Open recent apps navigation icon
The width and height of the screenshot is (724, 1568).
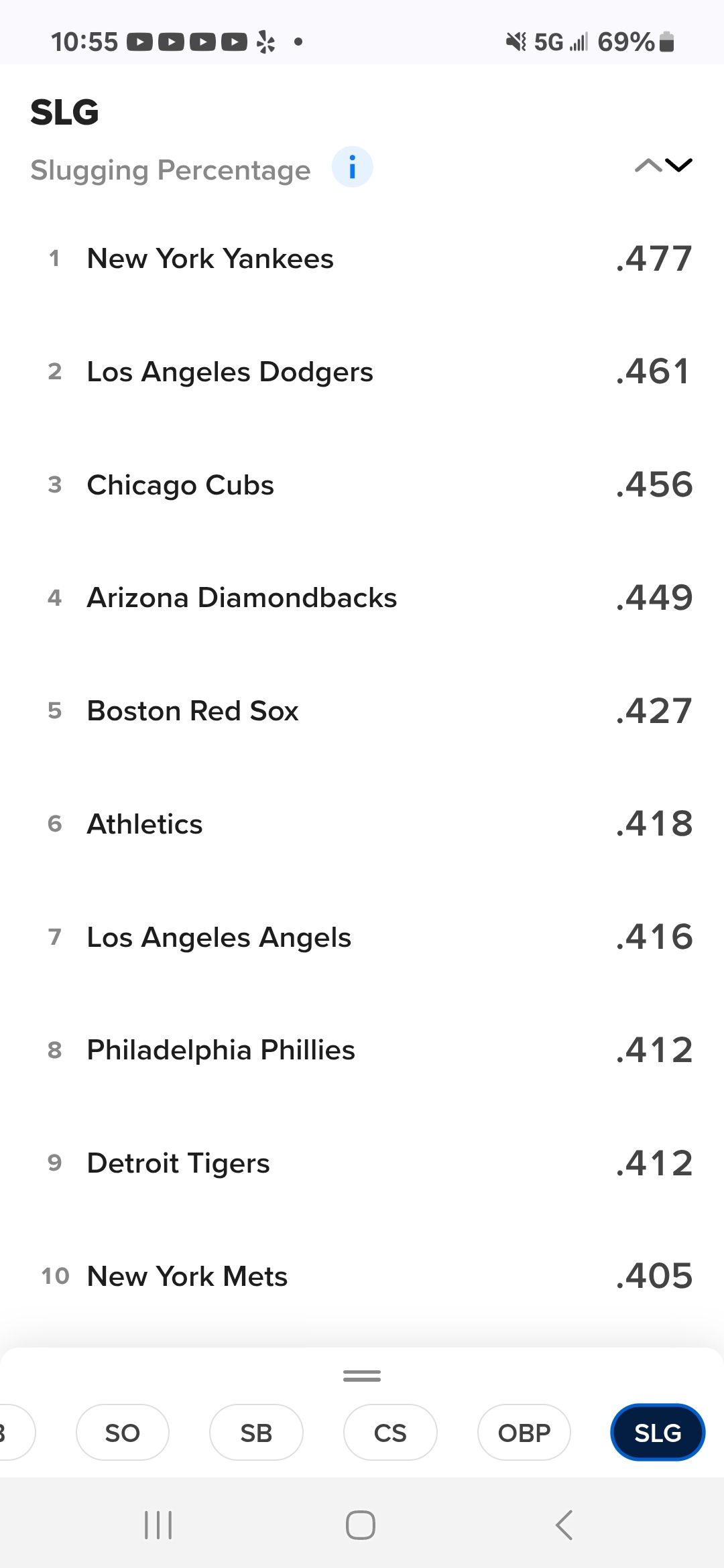point(159,1525)
